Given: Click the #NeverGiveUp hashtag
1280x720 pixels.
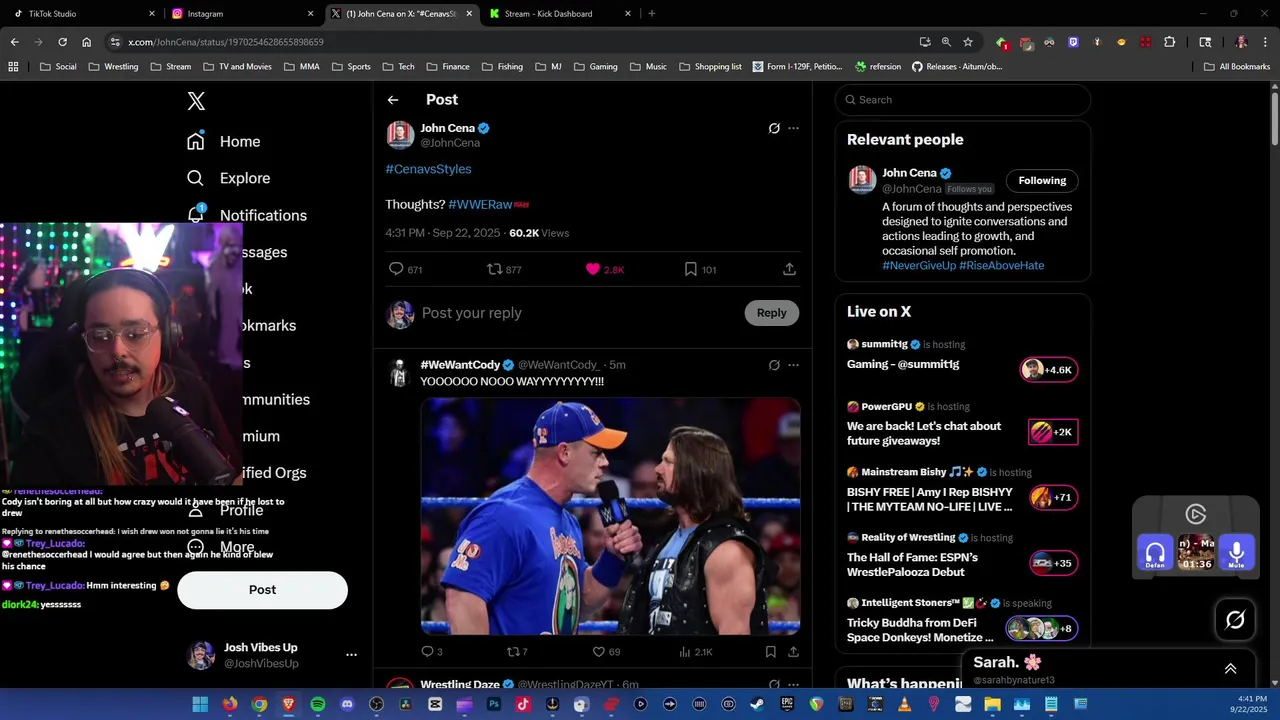Looking at the screenshot, I should [919, 265].
